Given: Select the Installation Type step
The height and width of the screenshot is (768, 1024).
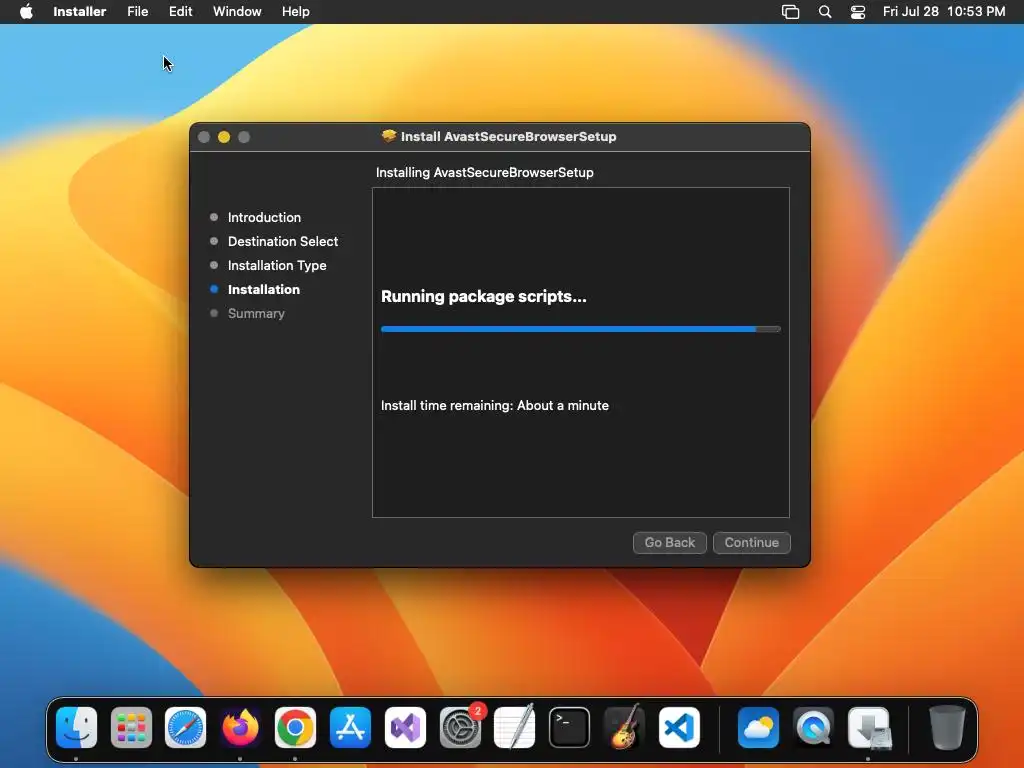Looking at the screenshot, I should point(277,266).
